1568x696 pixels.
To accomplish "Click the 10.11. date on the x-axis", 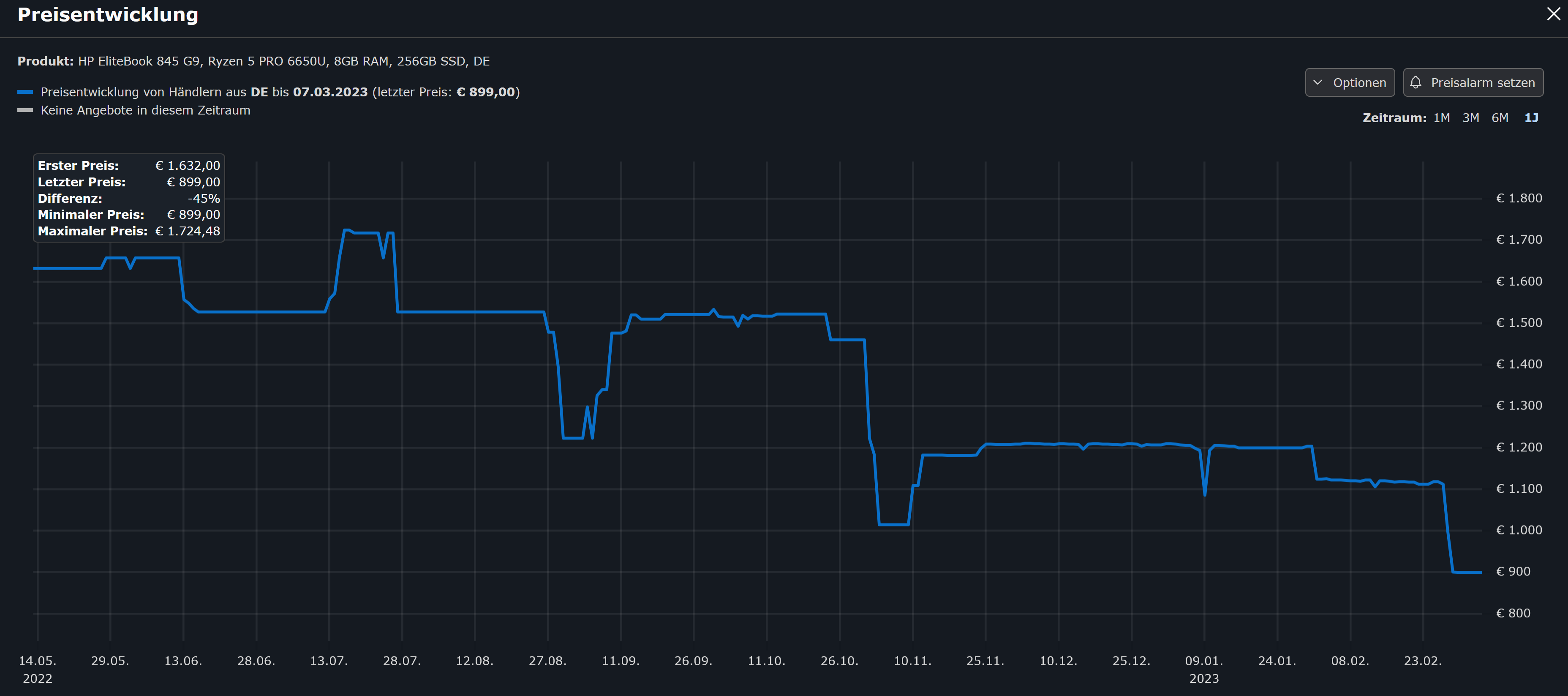I will point(912,661).
